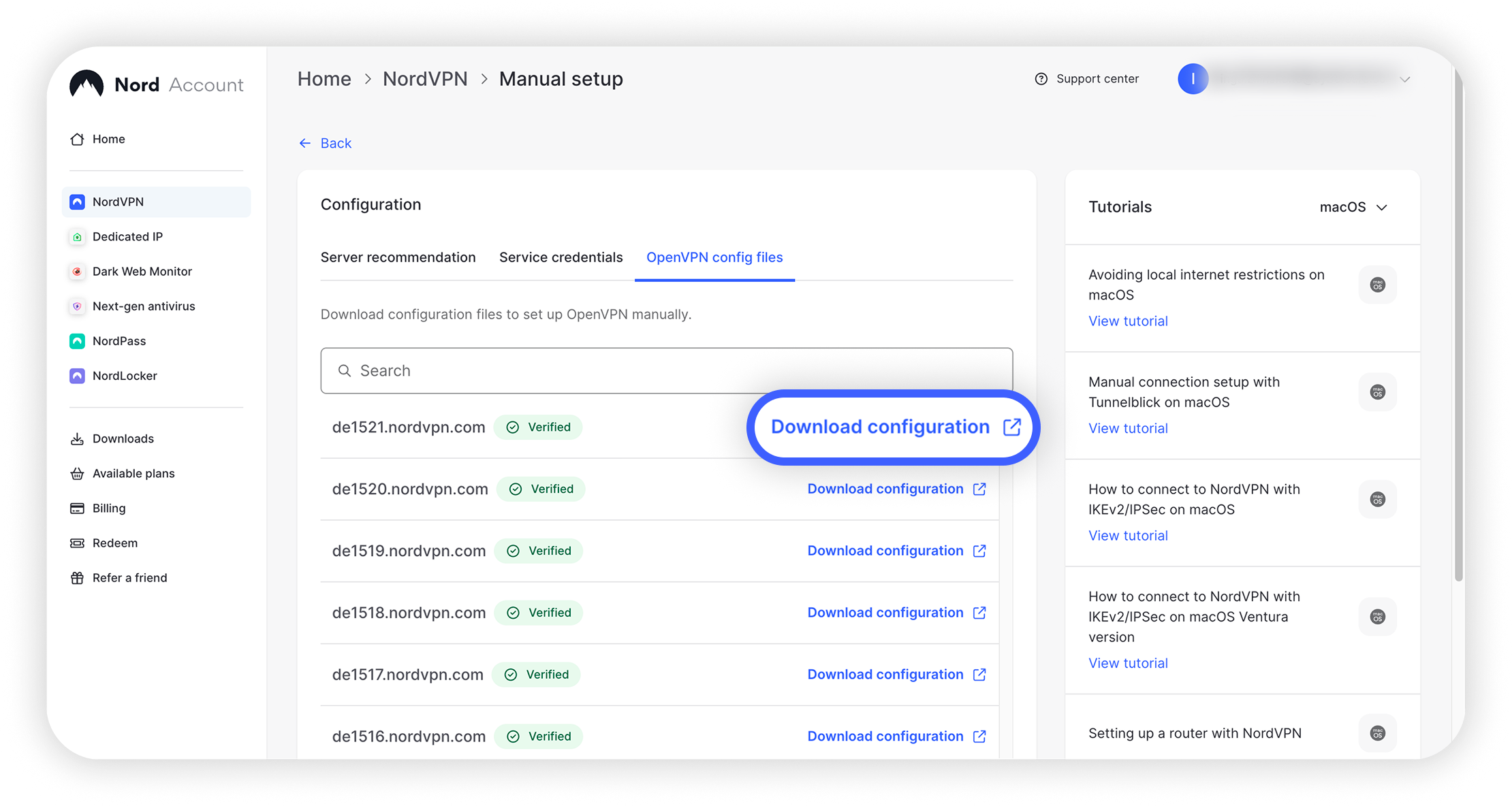Open the Support center
This screenshot has width=1512, height=806.
tap(1086, 79)
